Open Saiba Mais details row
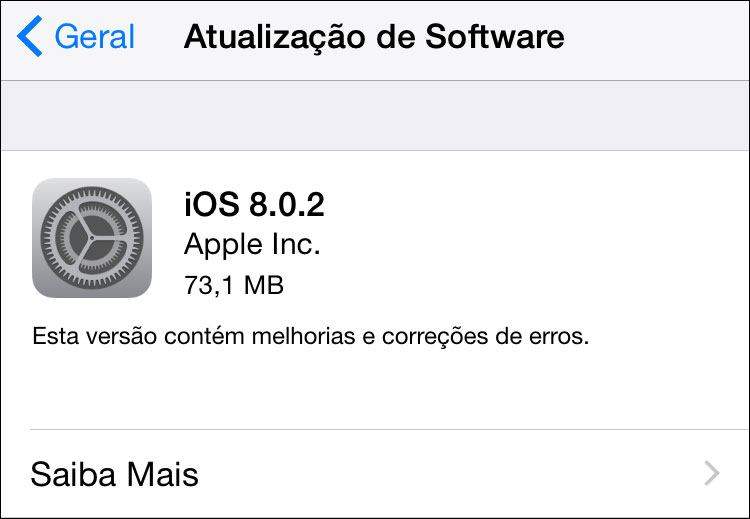The height and width of the screenshot is (519, 750). click(x=375, y=474)
